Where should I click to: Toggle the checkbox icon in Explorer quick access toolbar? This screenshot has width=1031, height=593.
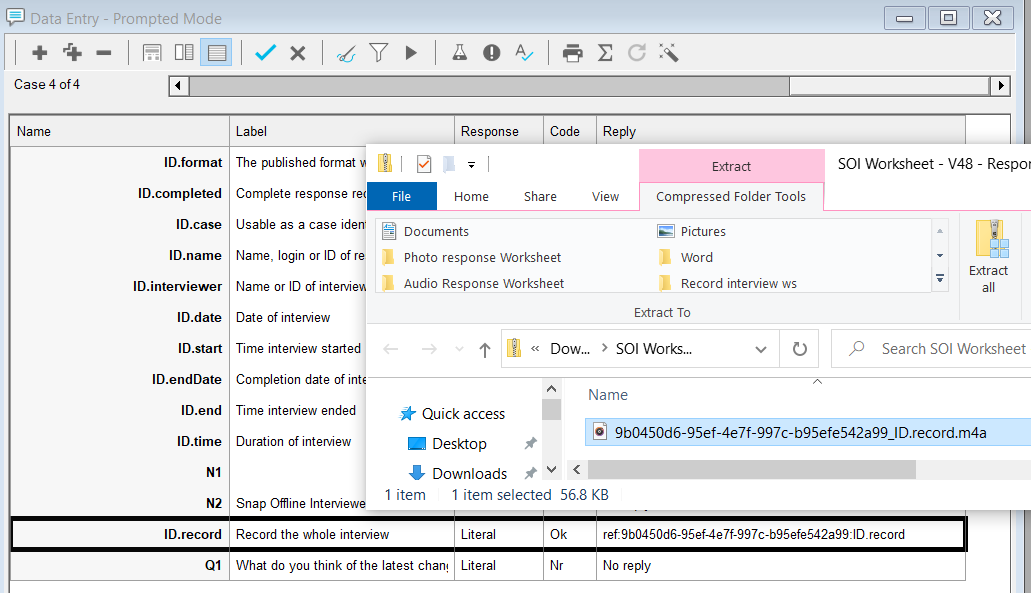click(424, 163)
